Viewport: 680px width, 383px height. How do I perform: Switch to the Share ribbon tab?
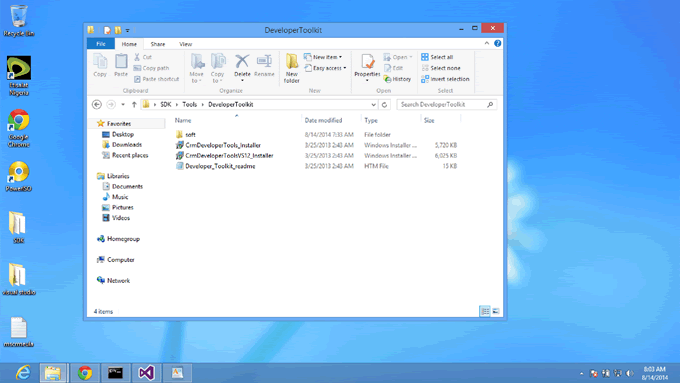coord(157,44)
